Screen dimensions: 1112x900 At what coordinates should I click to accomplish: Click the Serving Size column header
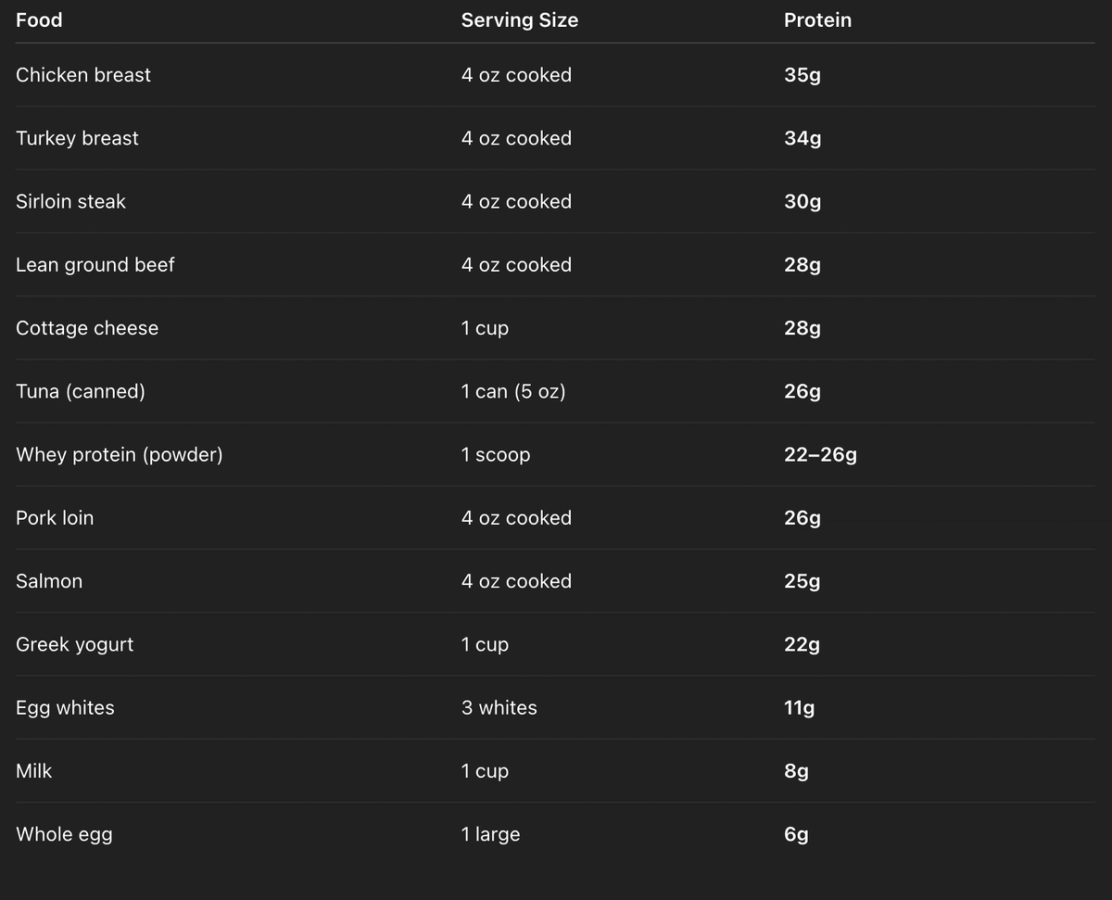[x=519, y=20]
